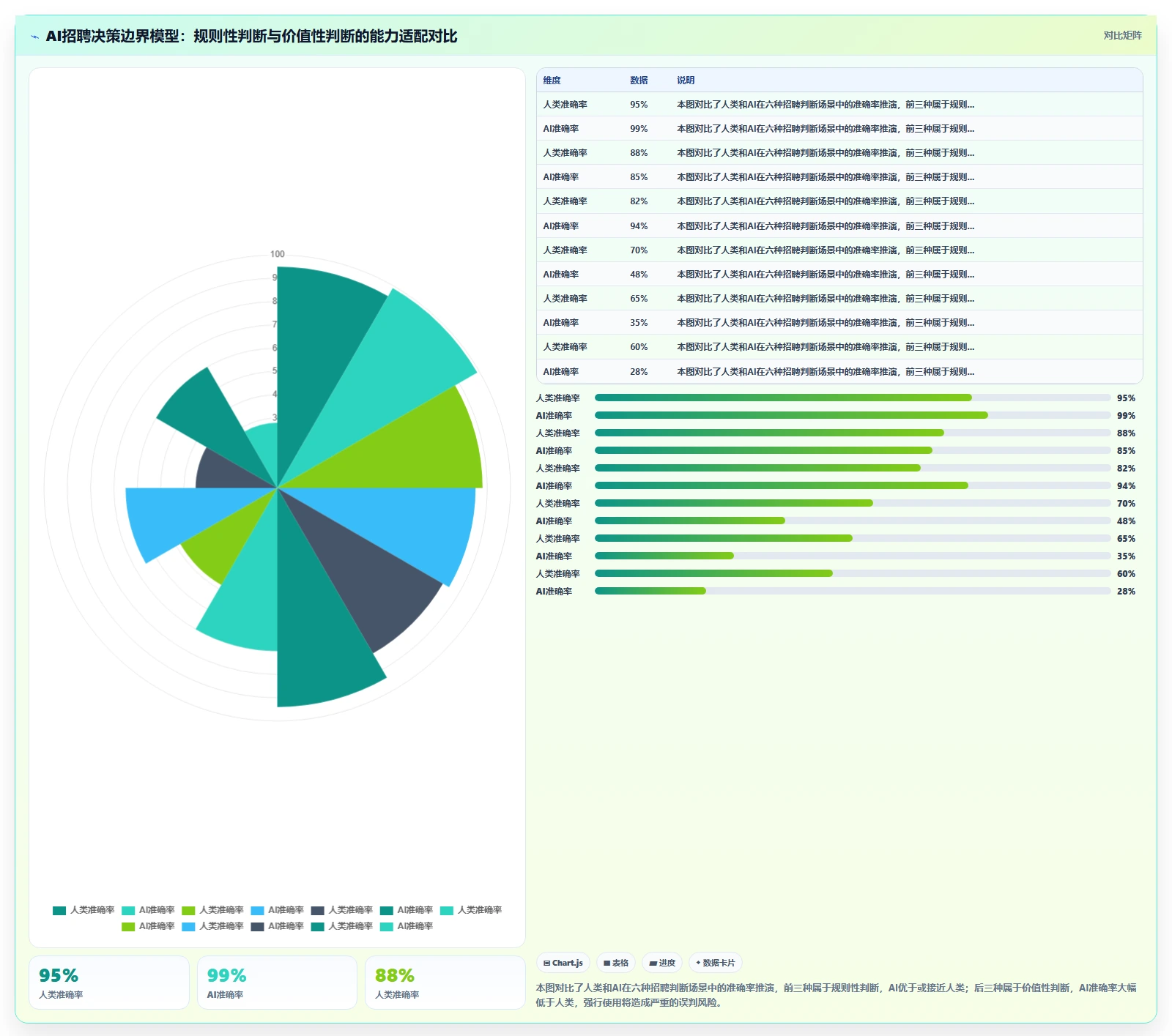Click the 维度 column header
The height and width of the screenshot is (1036, 1172).
[552, 81]
